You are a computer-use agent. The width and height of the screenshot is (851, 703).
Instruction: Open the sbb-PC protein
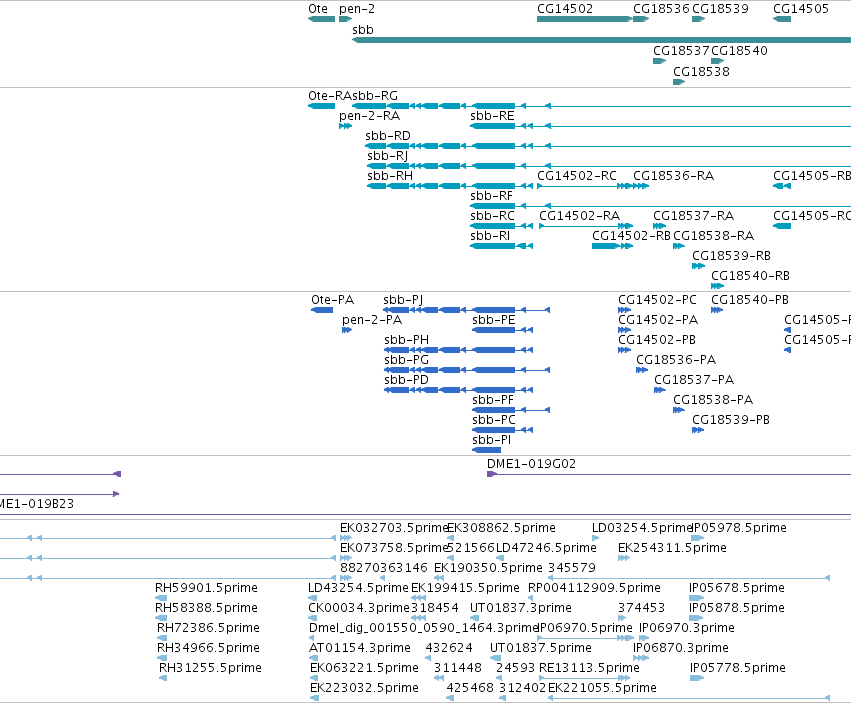click(503, 430)
